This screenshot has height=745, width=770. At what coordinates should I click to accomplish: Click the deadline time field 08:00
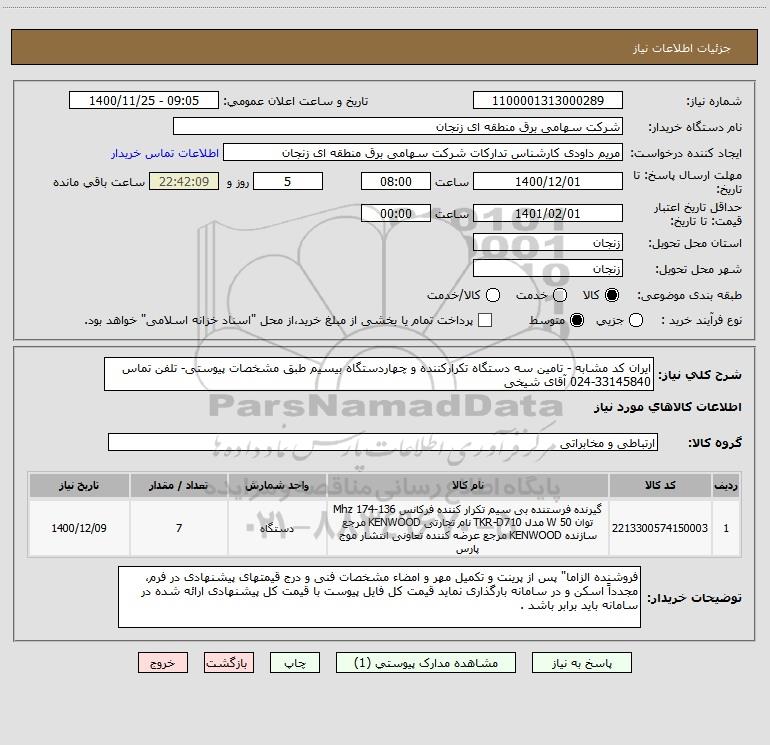(396, 181)
